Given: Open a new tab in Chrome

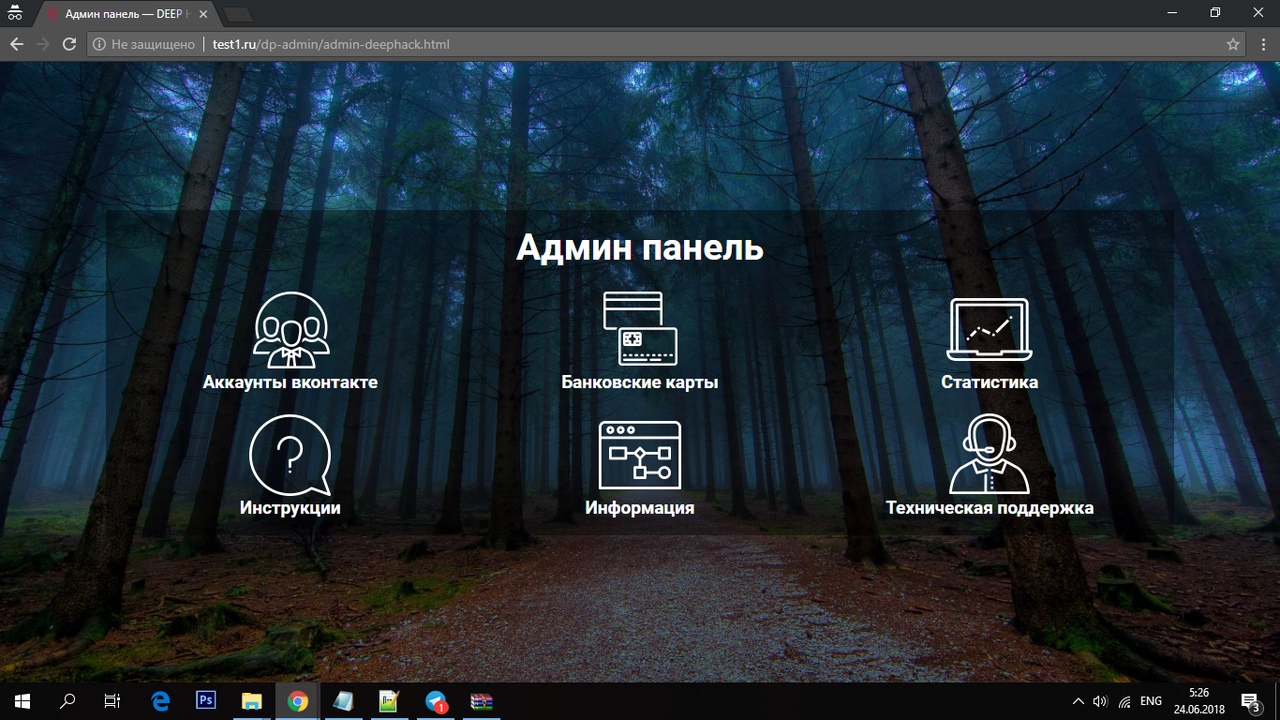Looking at the screenshot, I should pyautogui.click(x=237, y=14).
